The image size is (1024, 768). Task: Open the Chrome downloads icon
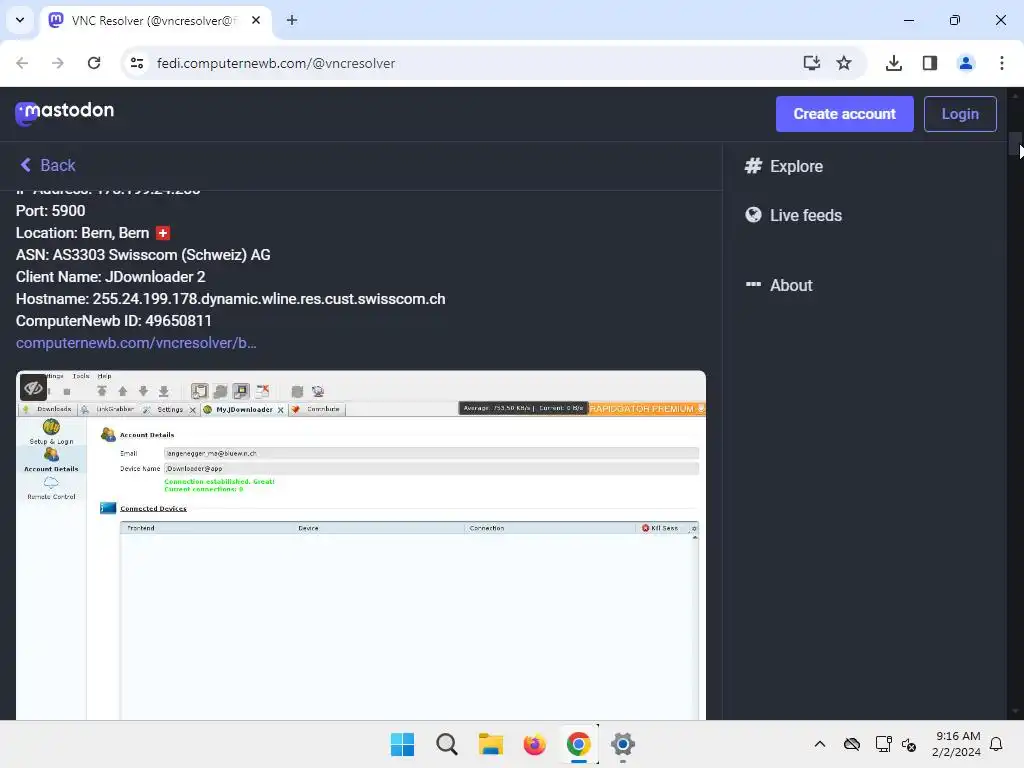[894, 63]
